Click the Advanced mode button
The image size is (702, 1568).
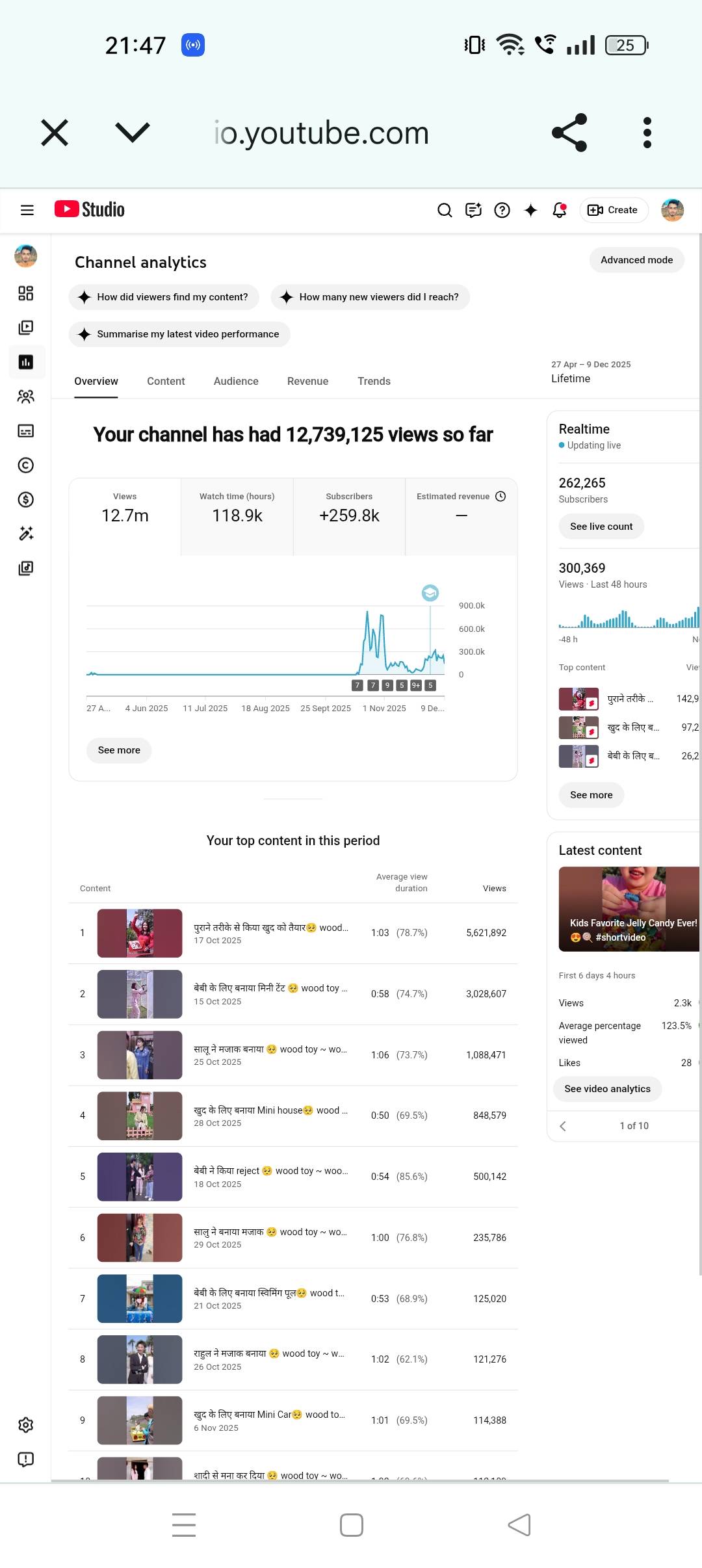point(636,260)
